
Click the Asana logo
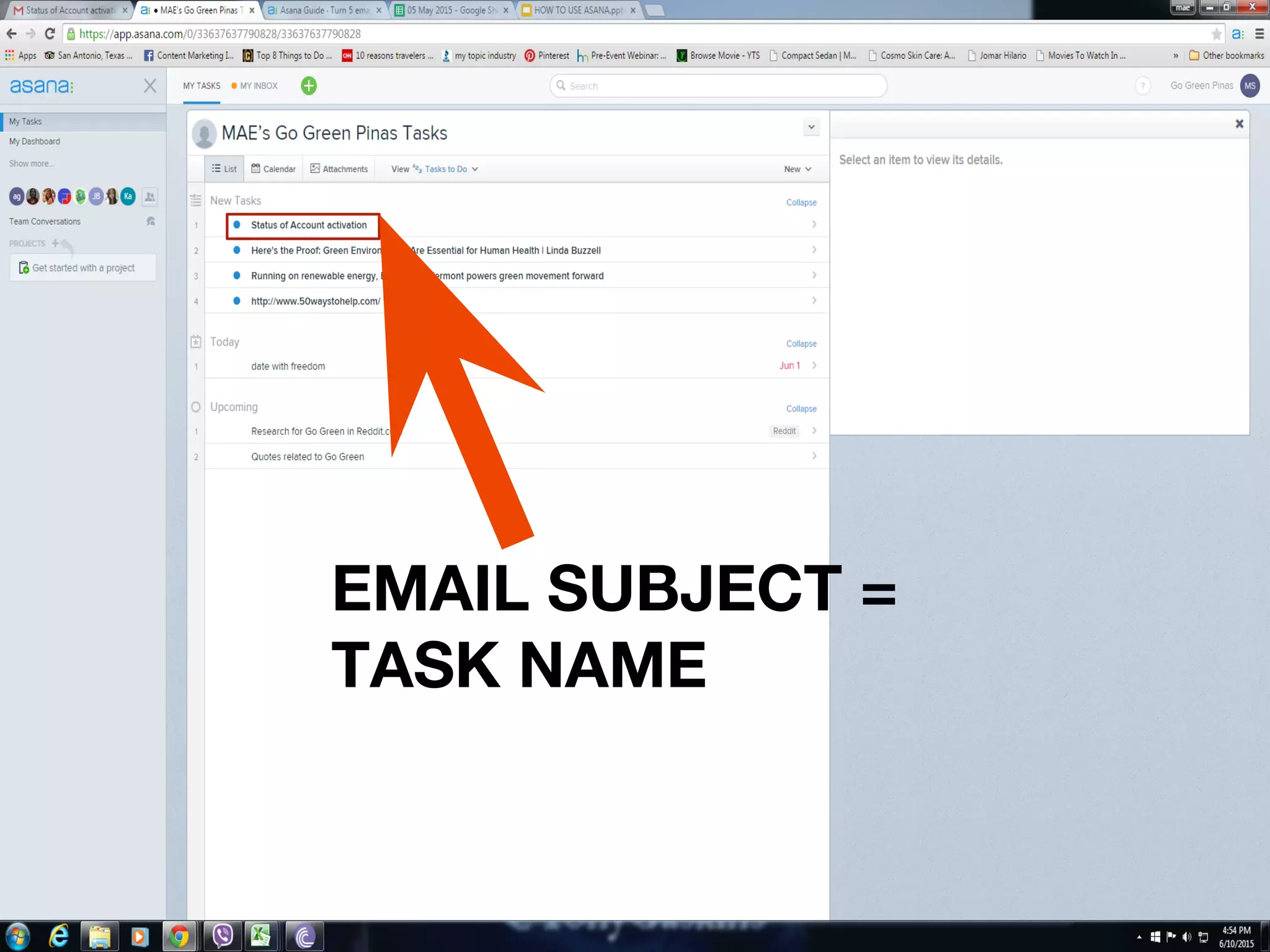(x=42, y=86)
